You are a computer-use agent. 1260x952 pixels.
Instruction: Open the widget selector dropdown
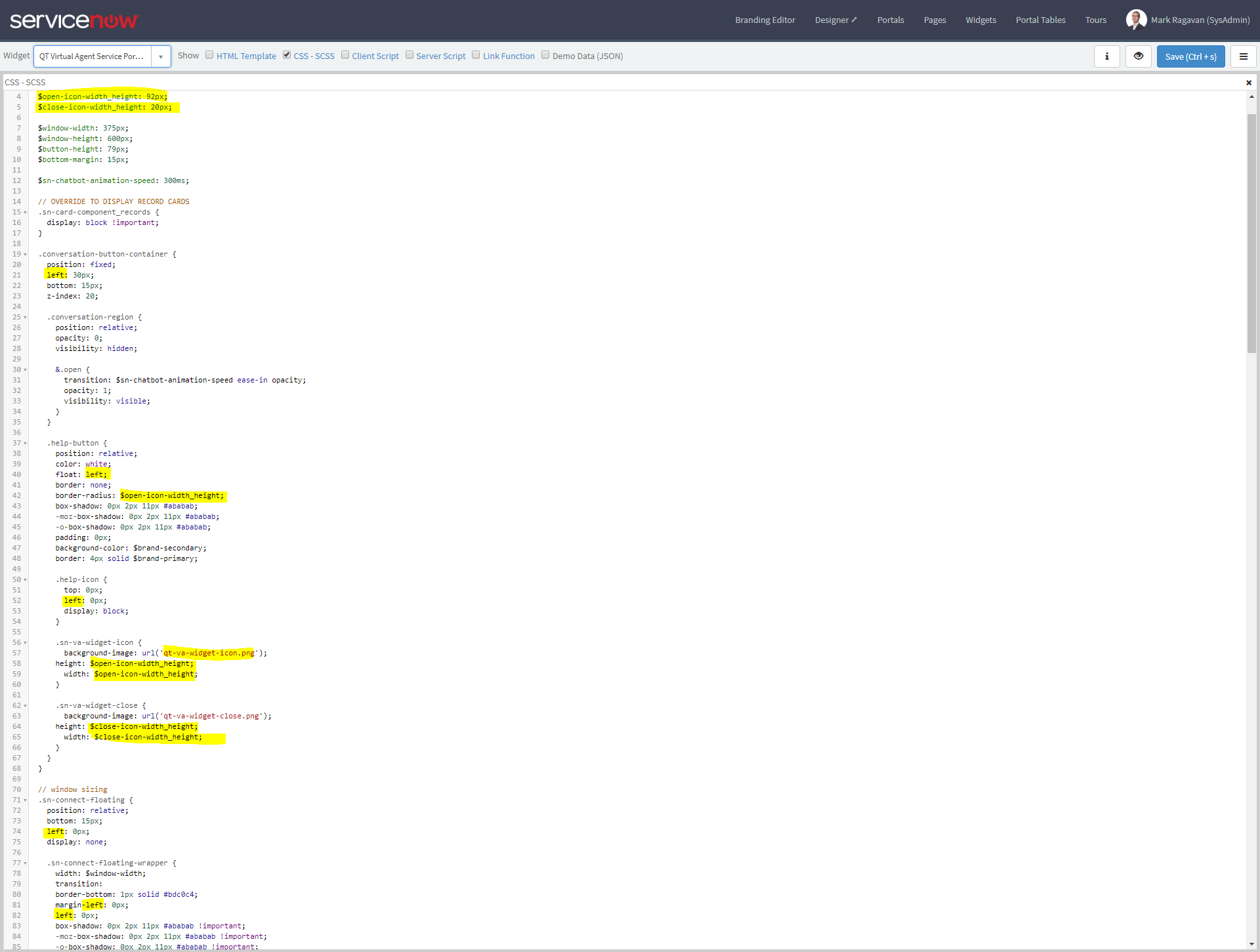point(159,56)
